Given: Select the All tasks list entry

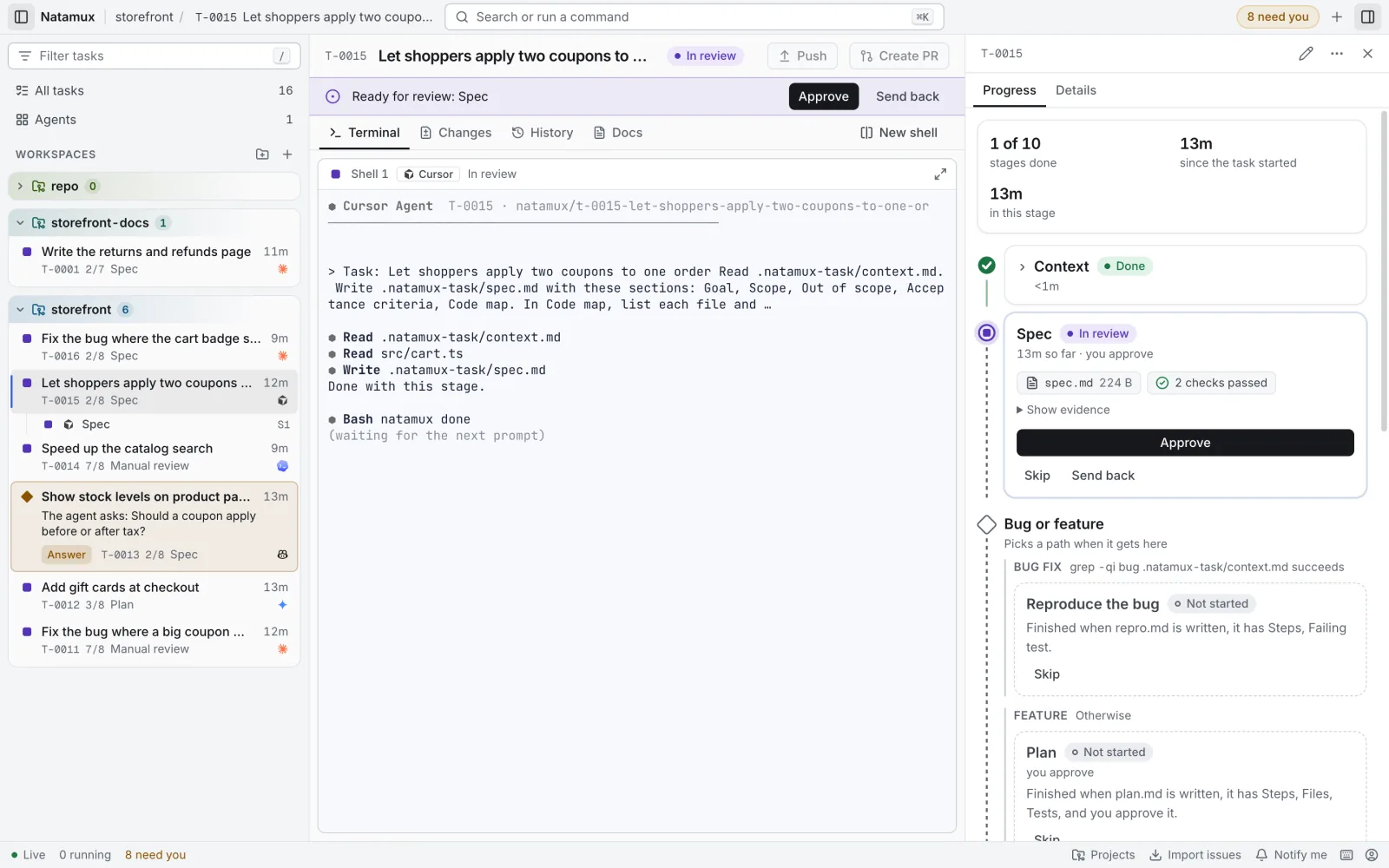Looking at the screenshot, I should [x=155, y=90].
